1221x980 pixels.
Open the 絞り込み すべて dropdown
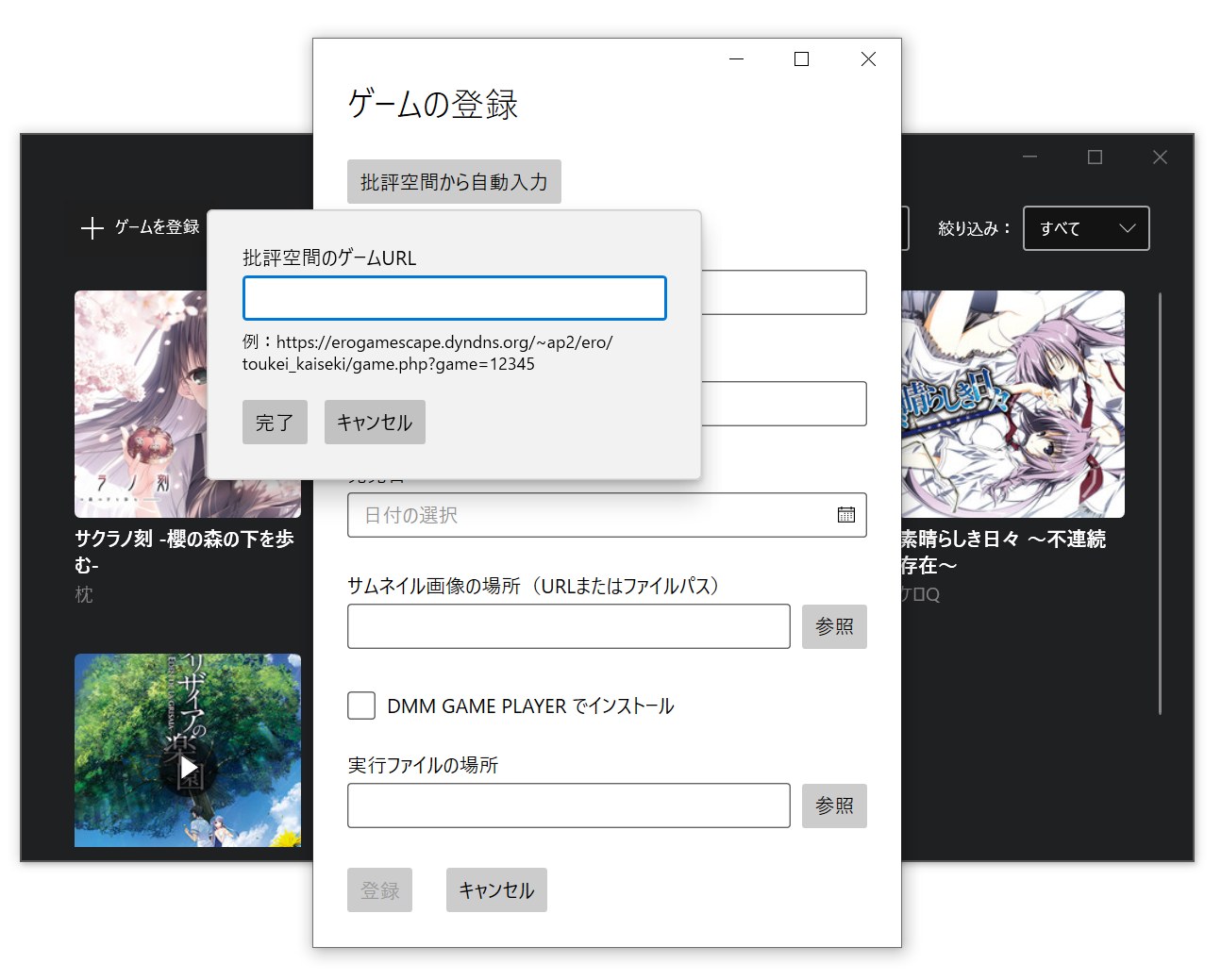[x=1086, y=228]
